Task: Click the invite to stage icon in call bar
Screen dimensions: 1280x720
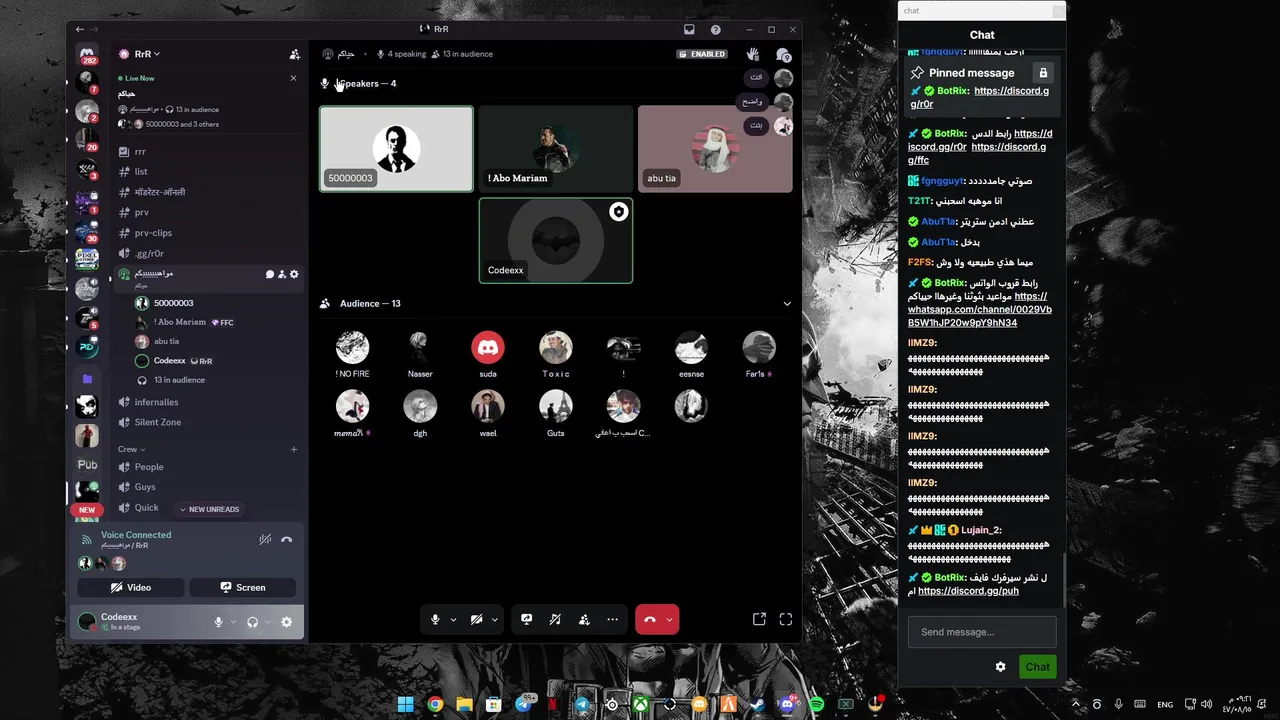Action: (x=584, y=619)
